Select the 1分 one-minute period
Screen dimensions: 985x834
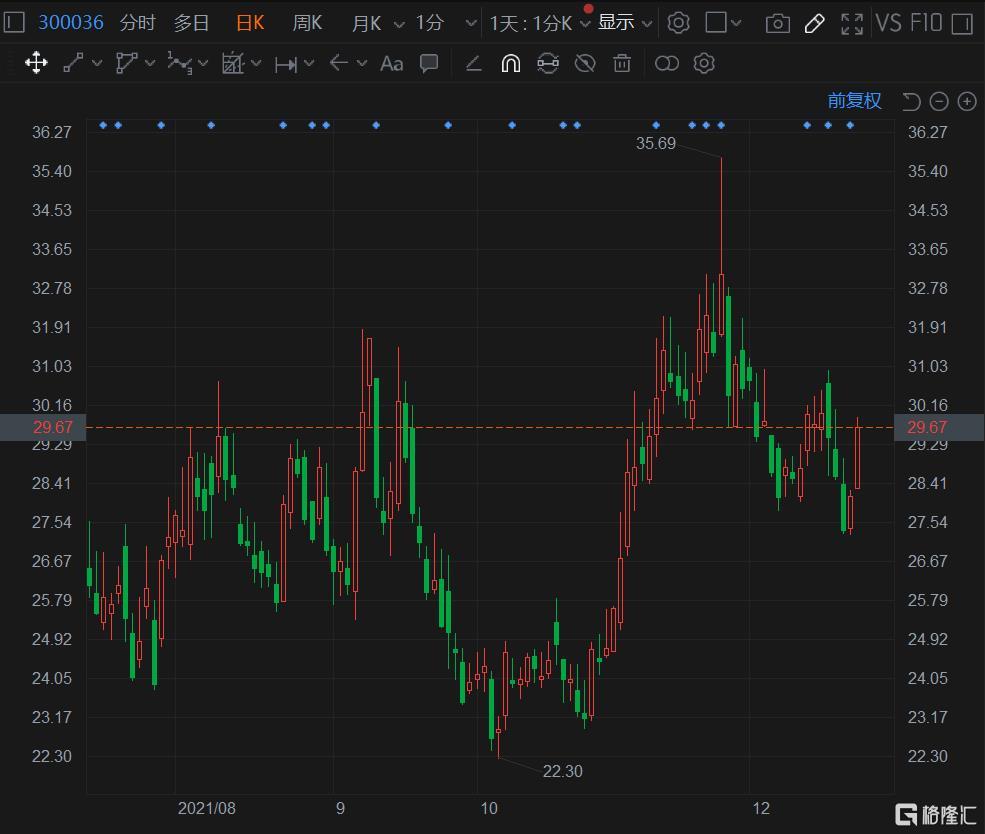coord(430,23)
